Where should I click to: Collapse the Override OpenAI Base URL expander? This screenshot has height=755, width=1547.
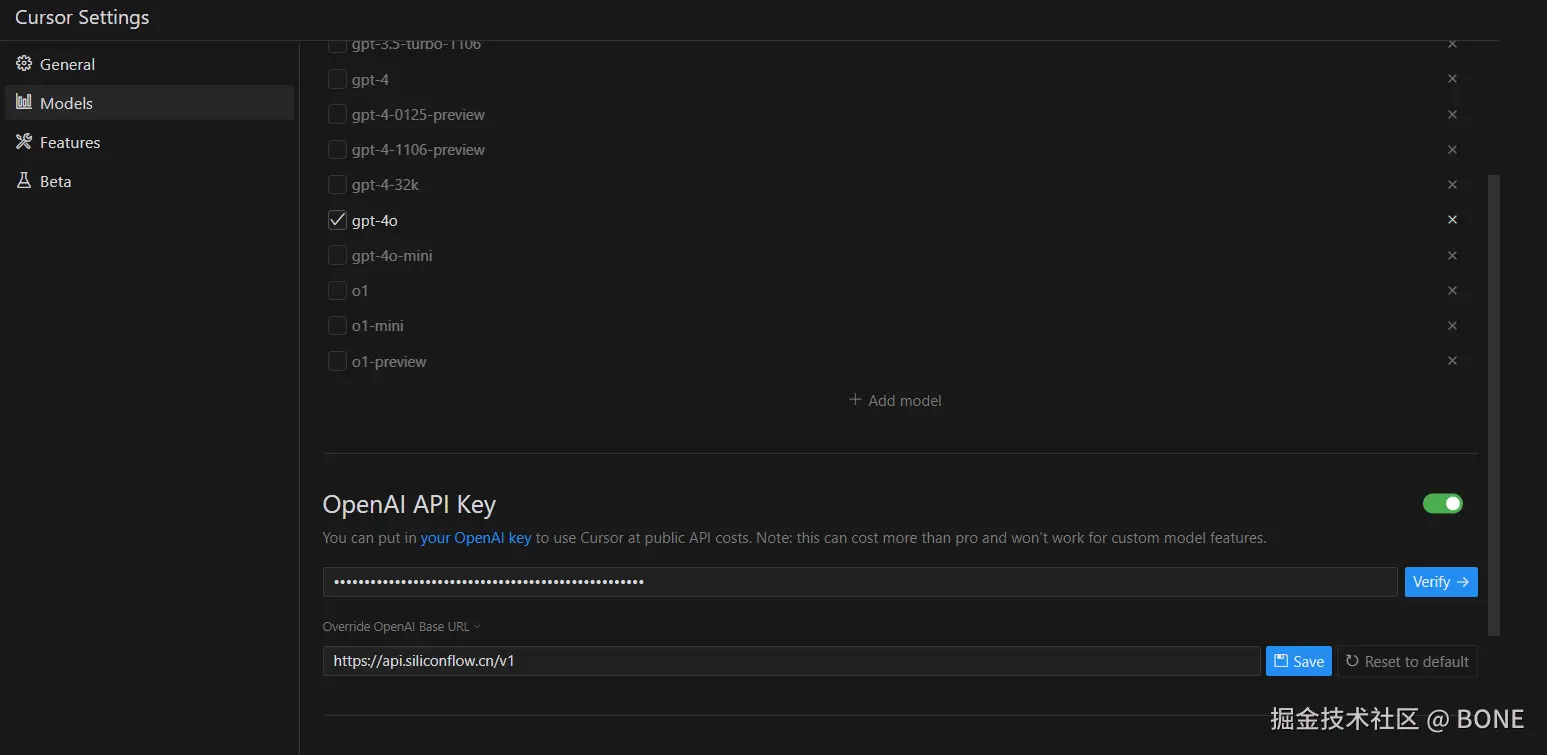pos(401,627)
